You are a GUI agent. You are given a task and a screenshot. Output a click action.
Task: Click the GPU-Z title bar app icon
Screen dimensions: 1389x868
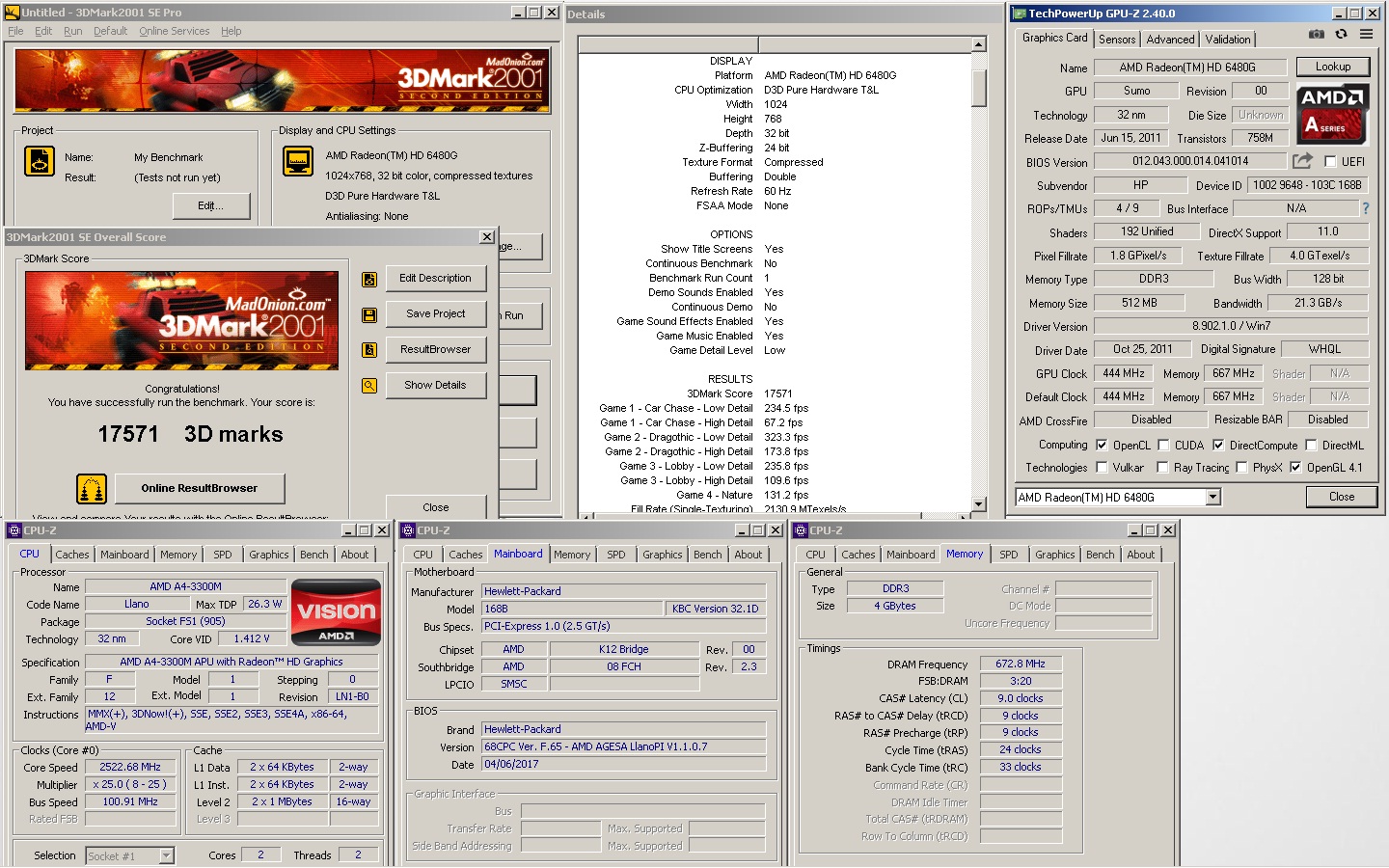[1019, 14]
